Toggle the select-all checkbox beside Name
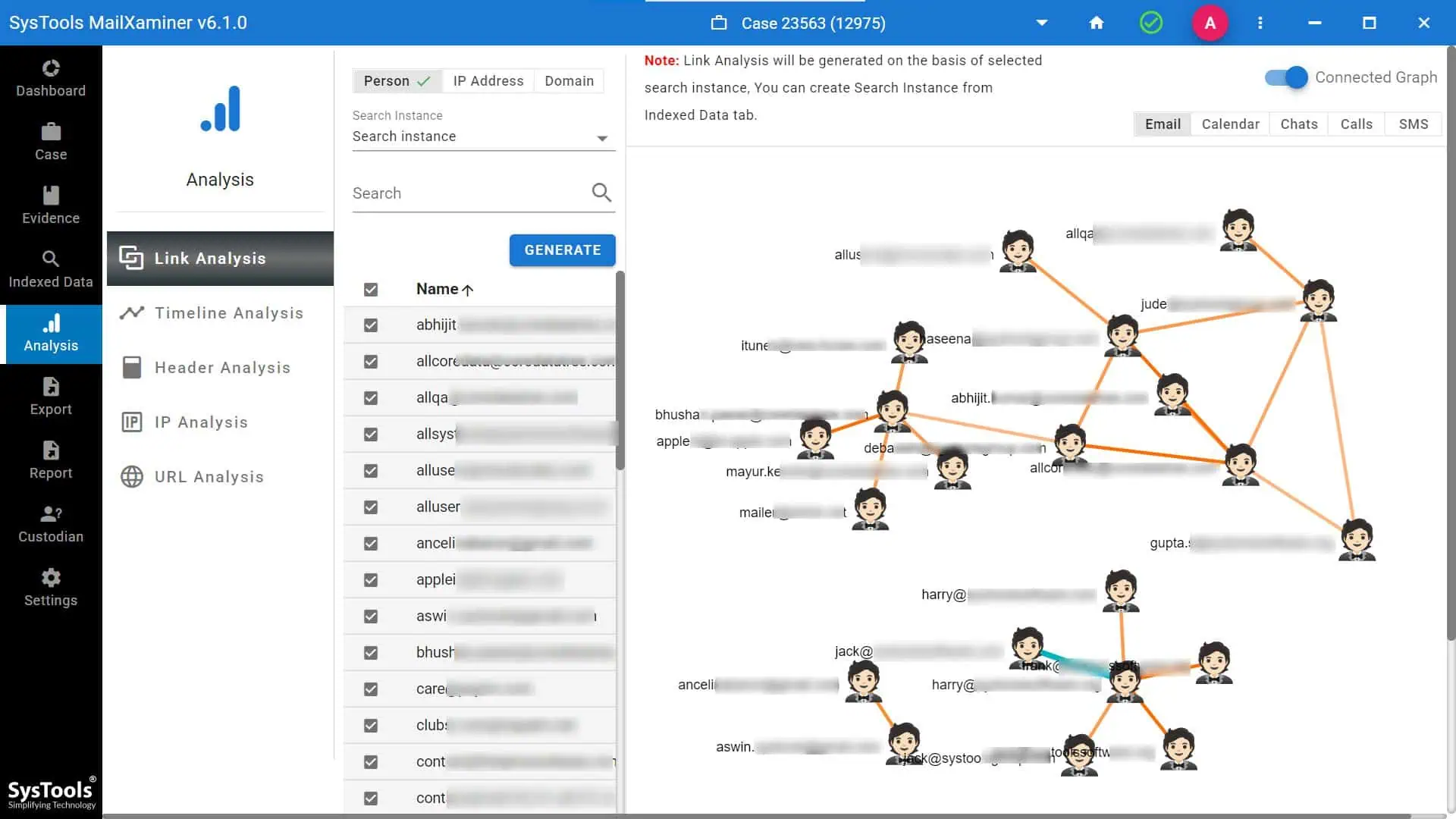The height and width of the screenshot is (819, 1456). tap(371, 289)
